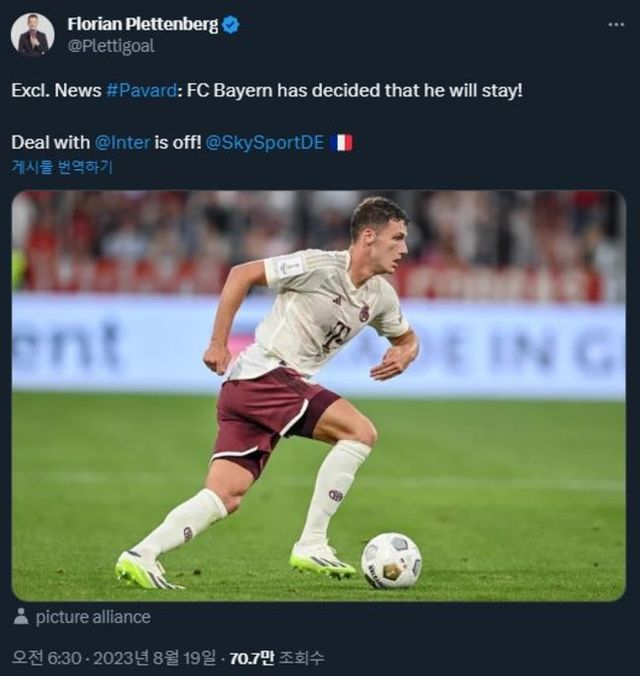This screenshot has height=676, width=640.
Task: Click the picture alliance credit text
Action: (93, 617)
